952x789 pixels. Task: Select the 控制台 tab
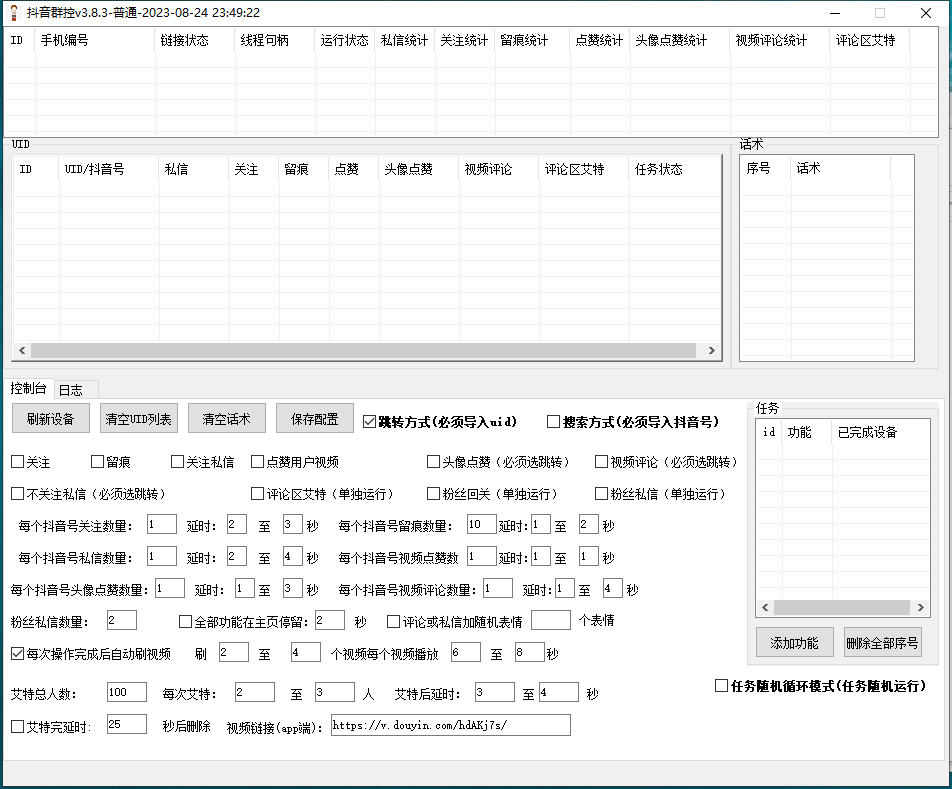click(x=28, y=389)
